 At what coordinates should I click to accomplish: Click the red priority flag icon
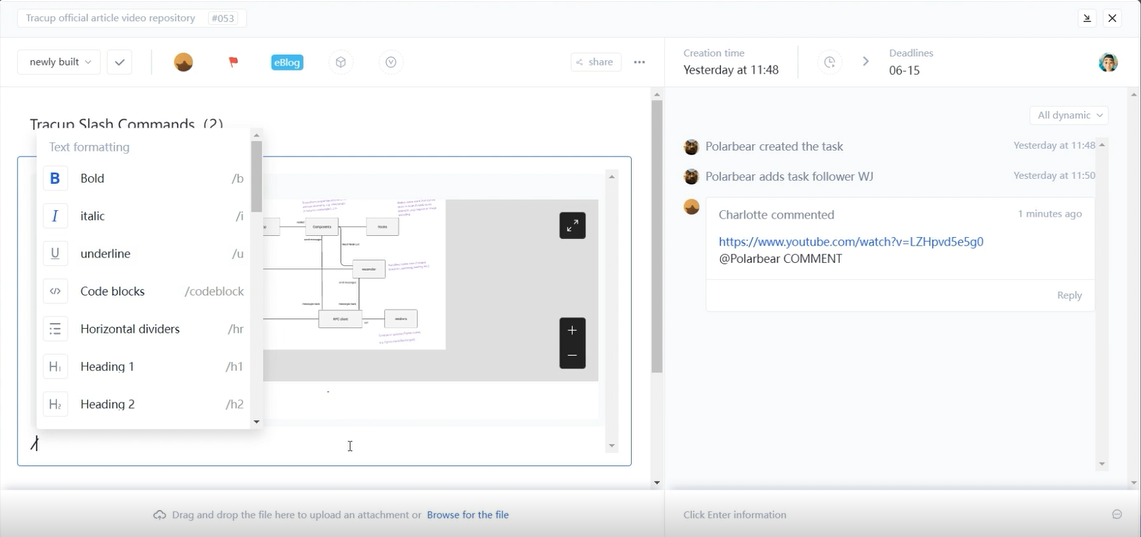point(233,62)
